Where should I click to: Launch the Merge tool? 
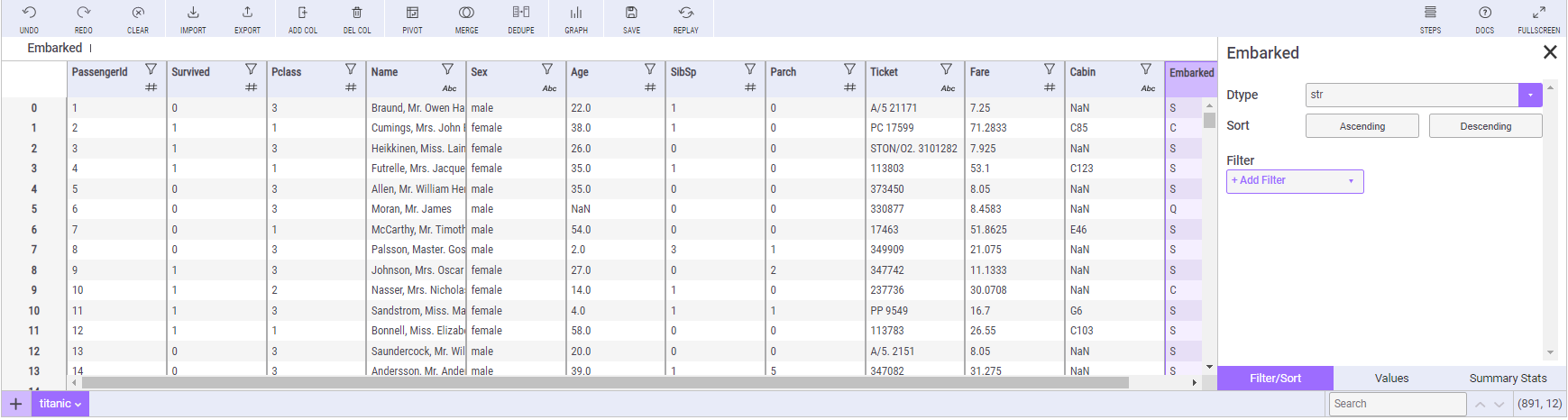pyautogui.click(x=466, y=18)
